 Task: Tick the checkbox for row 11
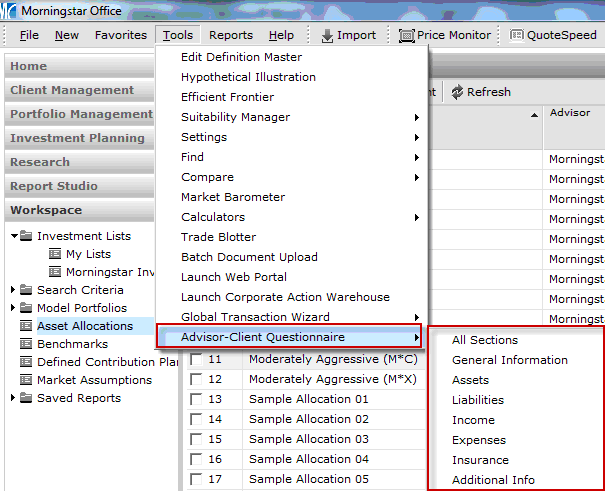click(x=195, y=359)
